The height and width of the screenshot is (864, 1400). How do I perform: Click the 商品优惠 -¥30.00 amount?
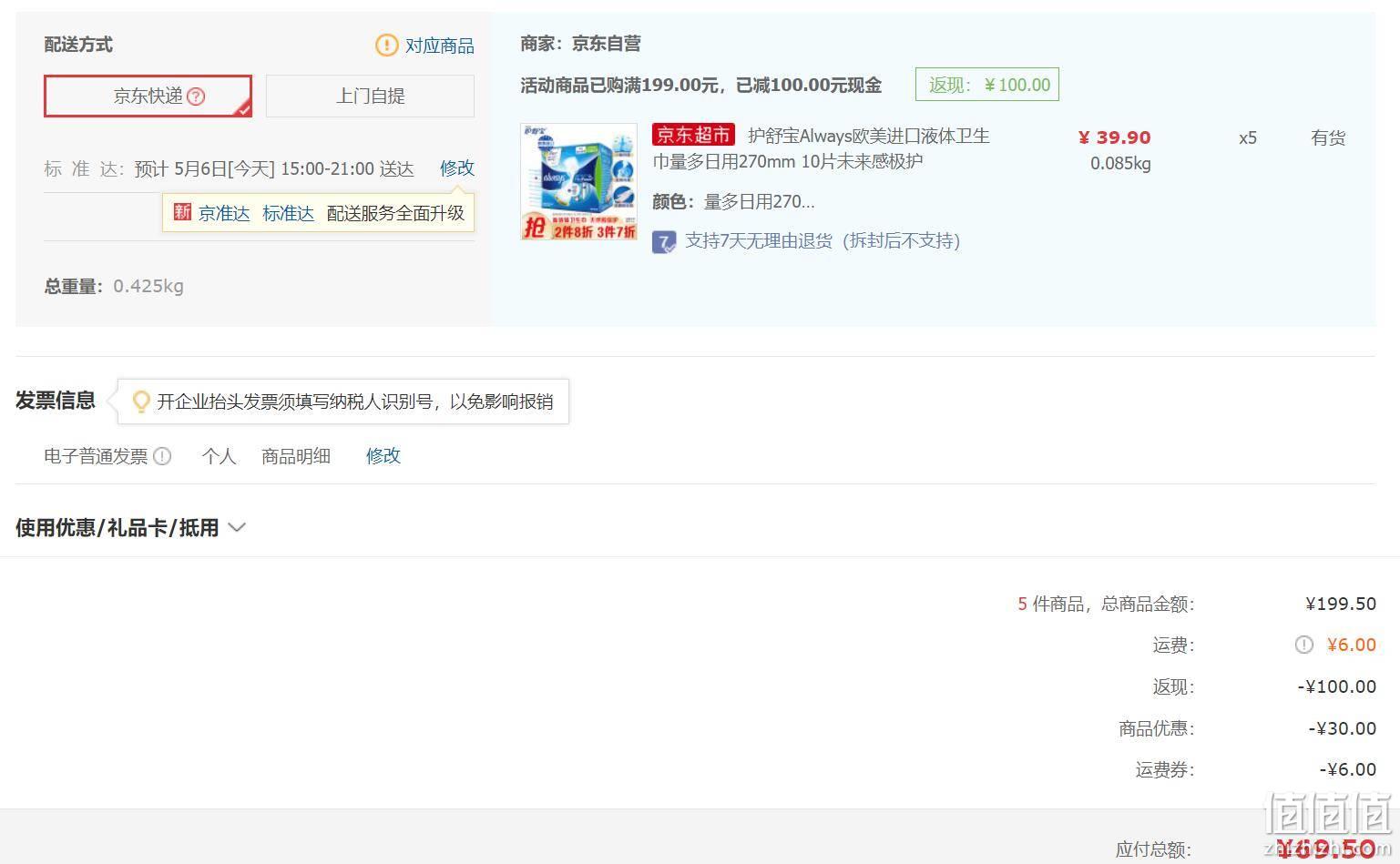point(1342,728)
